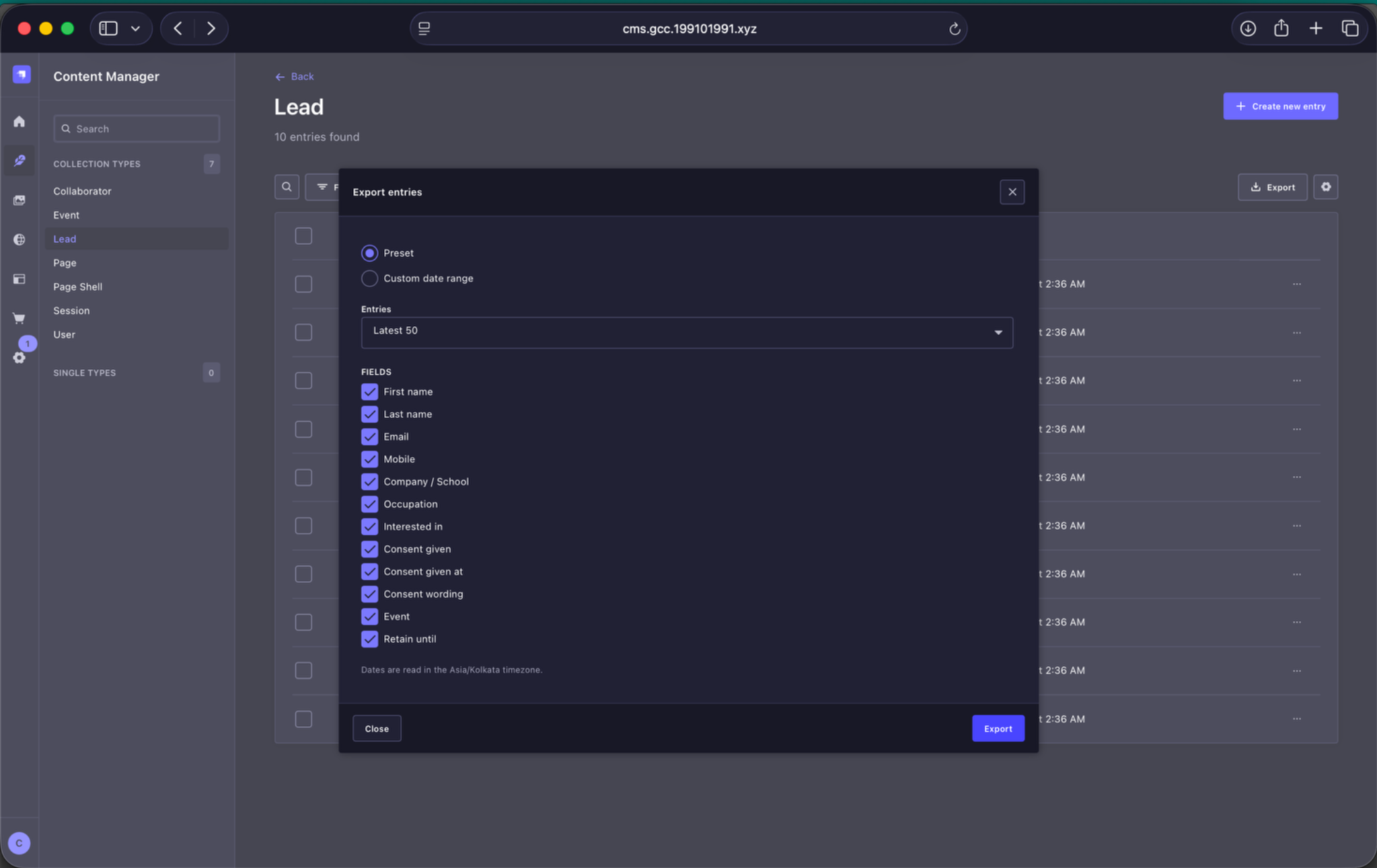Select the Custom date range radio option

(369, 278)
